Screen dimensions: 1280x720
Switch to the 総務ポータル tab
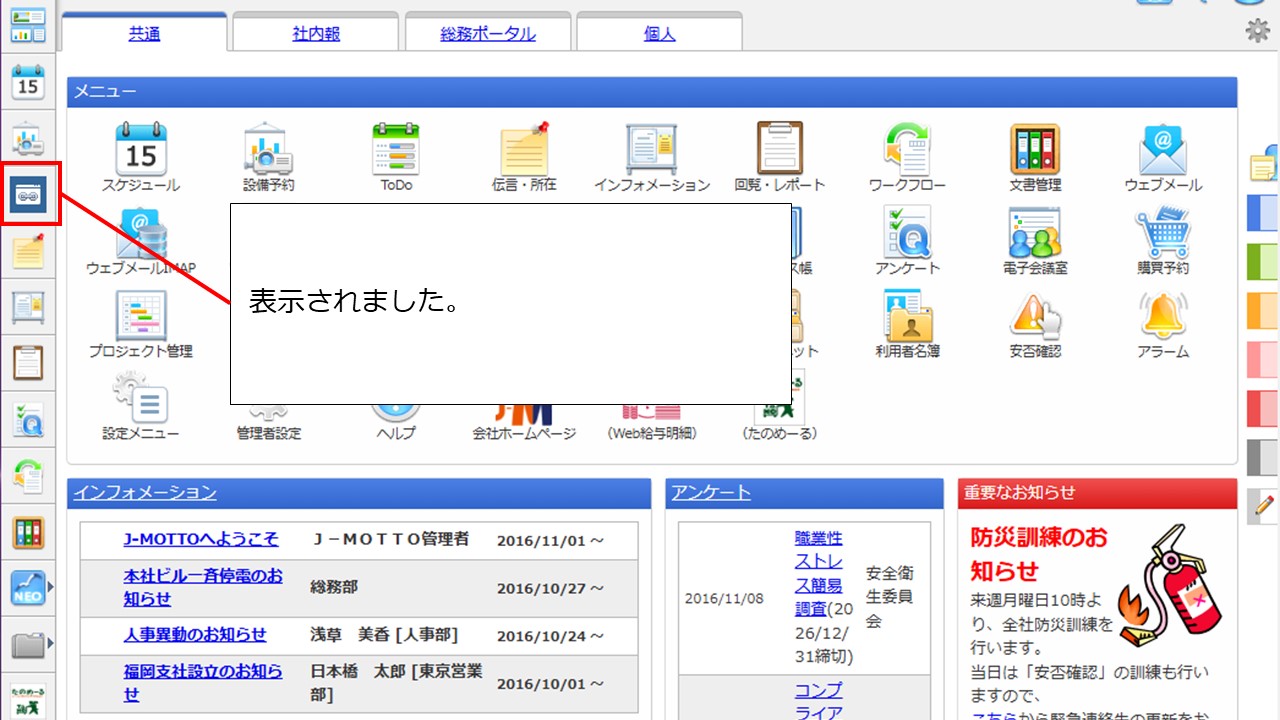488,34
